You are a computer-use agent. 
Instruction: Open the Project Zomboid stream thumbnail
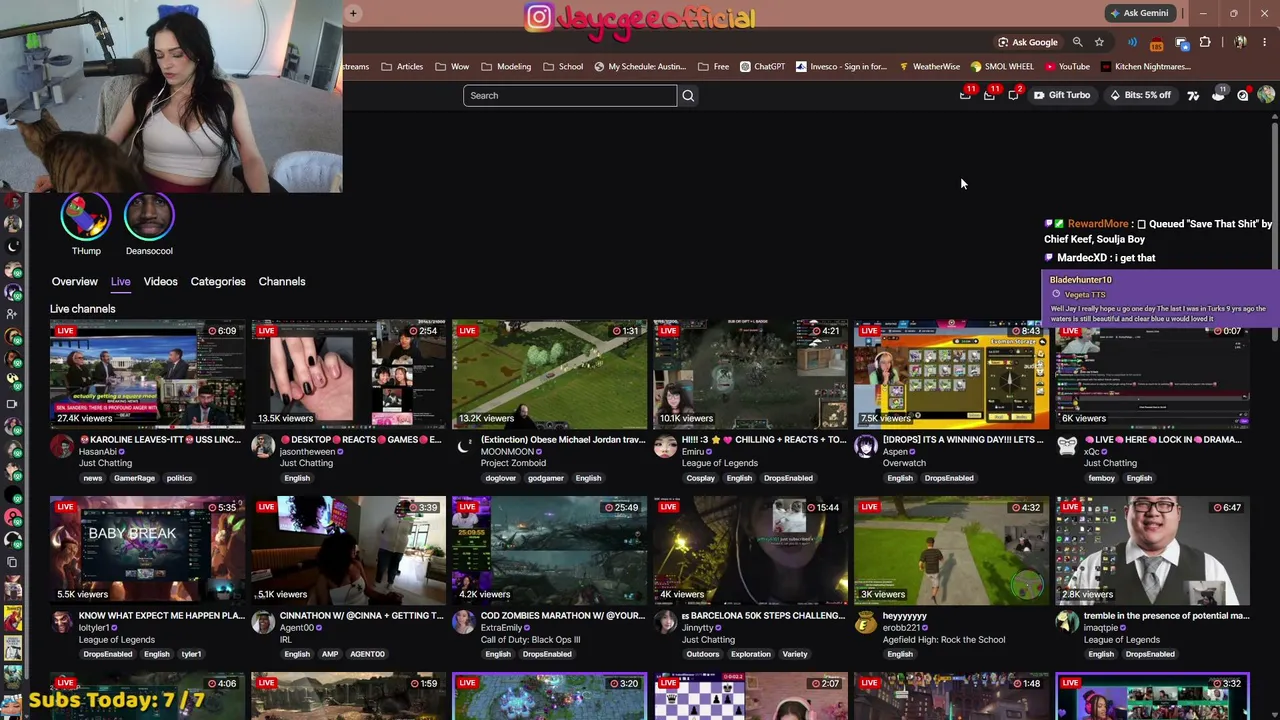pyautogui.click(x=549, y=374)
